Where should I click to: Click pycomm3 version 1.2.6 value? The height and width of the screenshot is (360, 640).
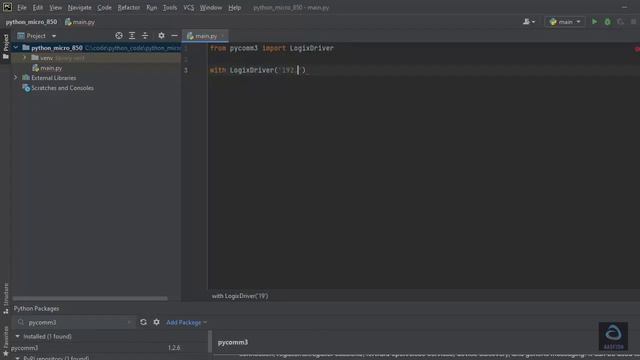(174, 348)
